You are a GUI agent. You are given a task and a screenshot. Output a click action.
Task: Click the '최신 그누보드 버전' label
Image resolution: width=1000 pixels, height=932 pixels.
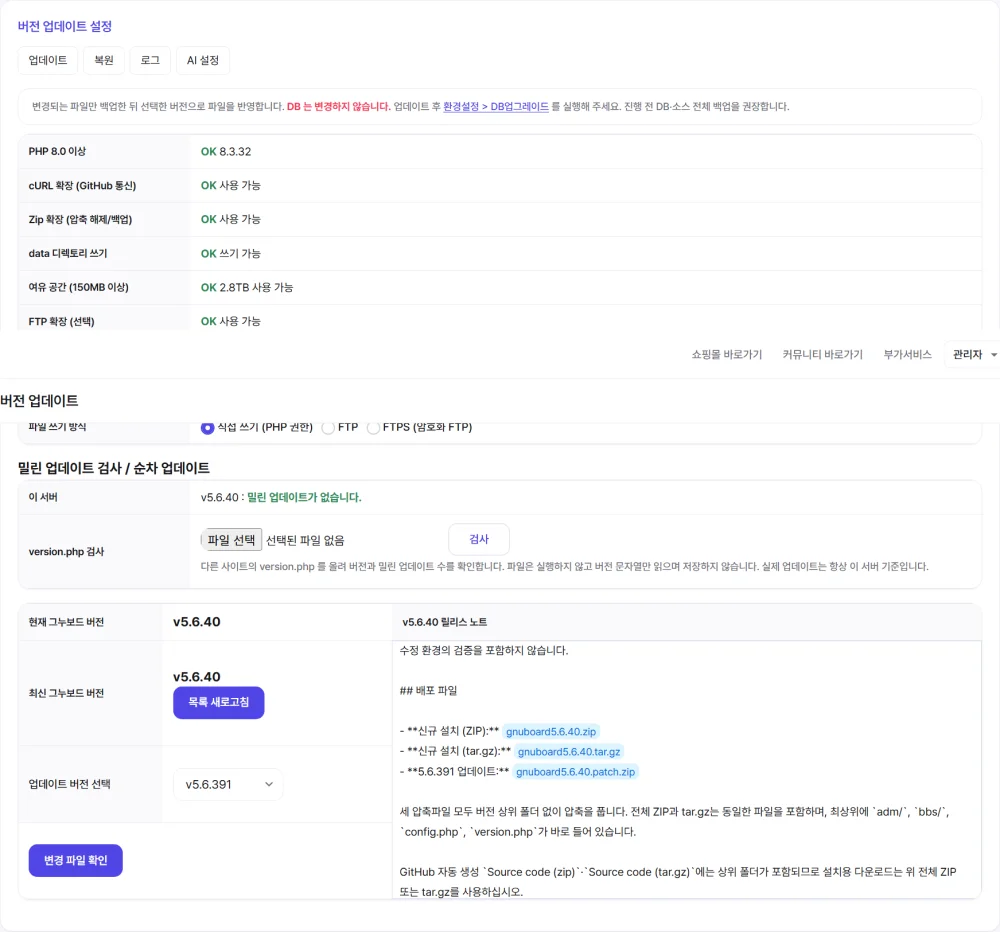point(66,693)
